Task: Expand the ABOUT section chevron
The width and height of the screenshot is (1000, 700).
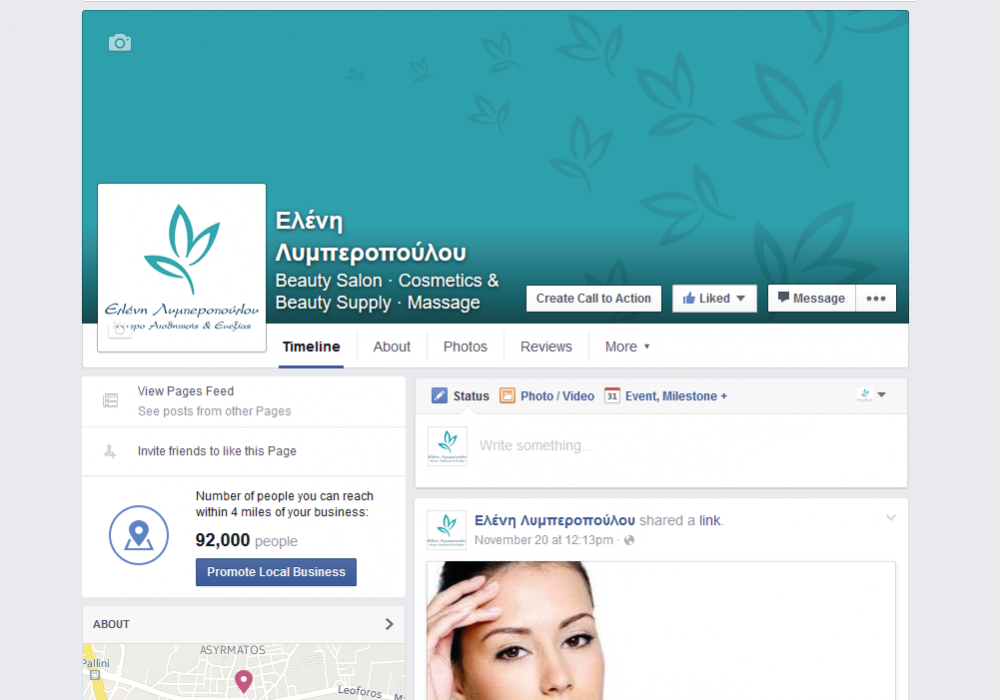Action: [389, 624]
